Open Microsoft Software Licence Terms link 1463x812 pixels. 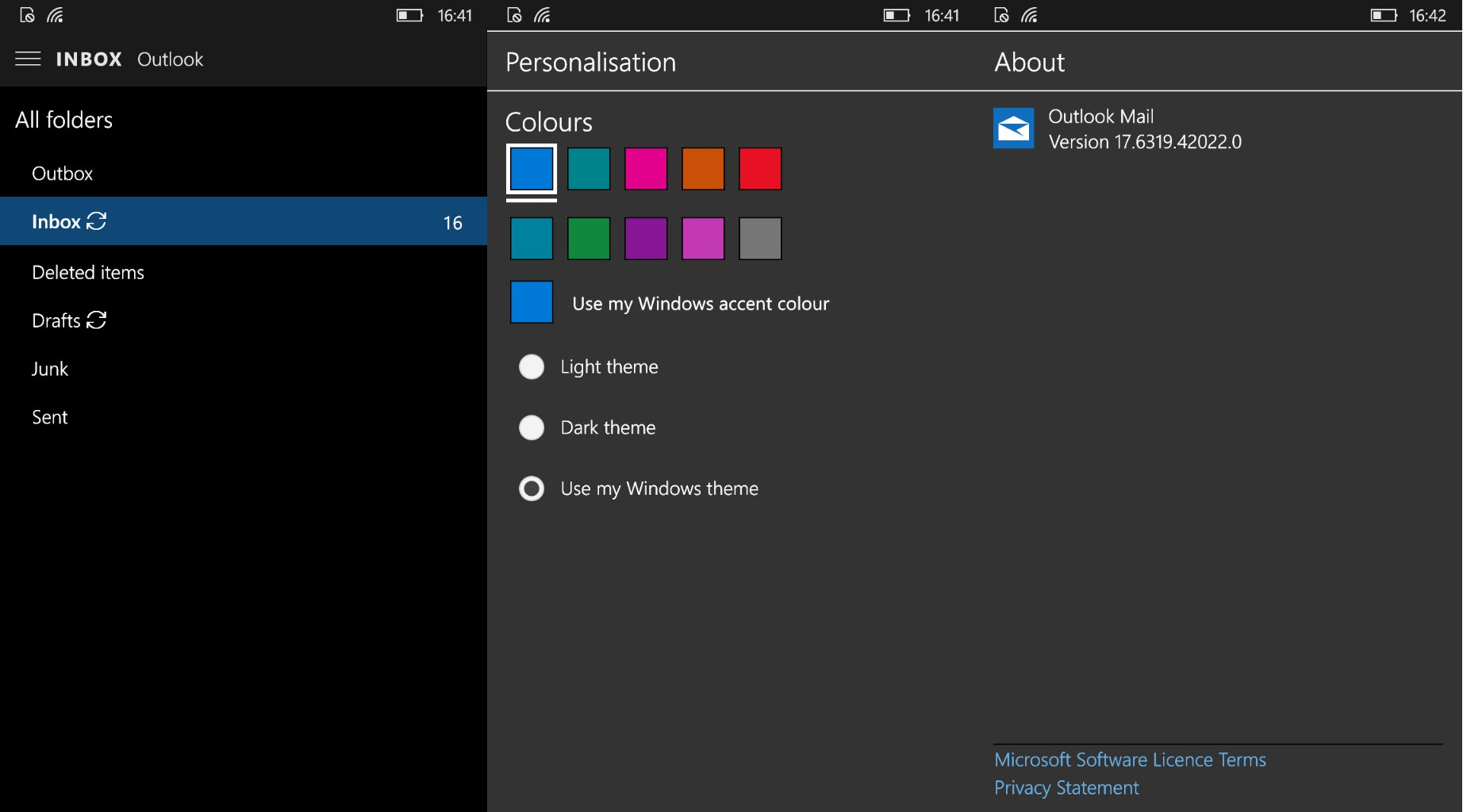[1130, 760]
